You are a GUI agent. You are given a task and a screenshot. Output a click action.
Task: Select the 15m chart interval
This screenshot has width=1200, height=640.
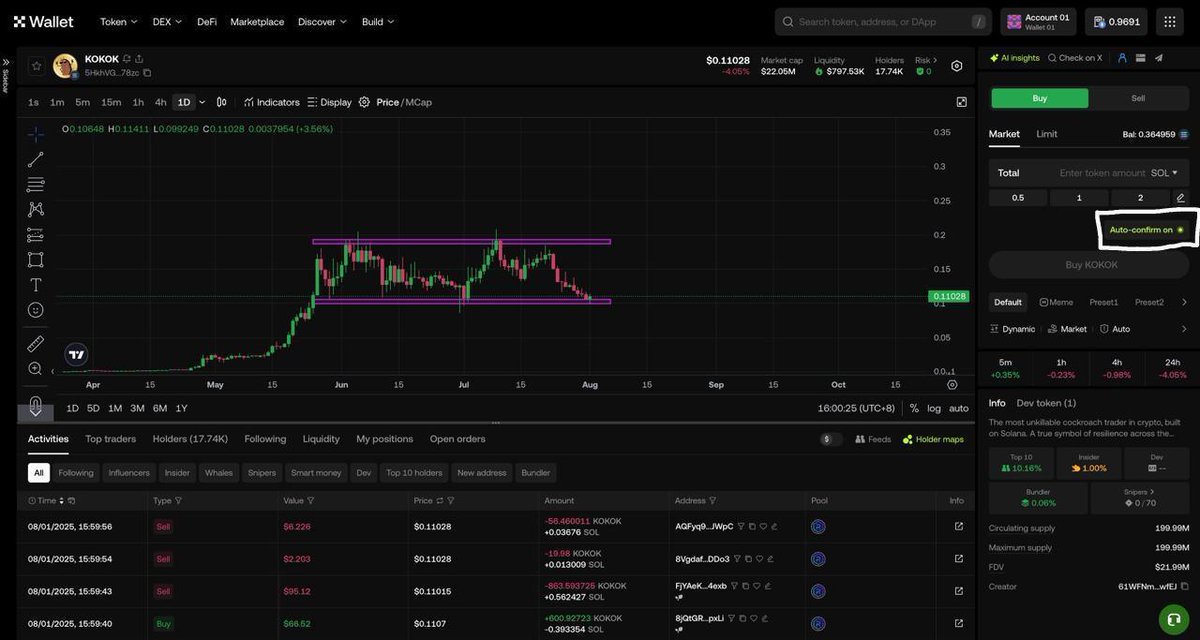point(111,102)
